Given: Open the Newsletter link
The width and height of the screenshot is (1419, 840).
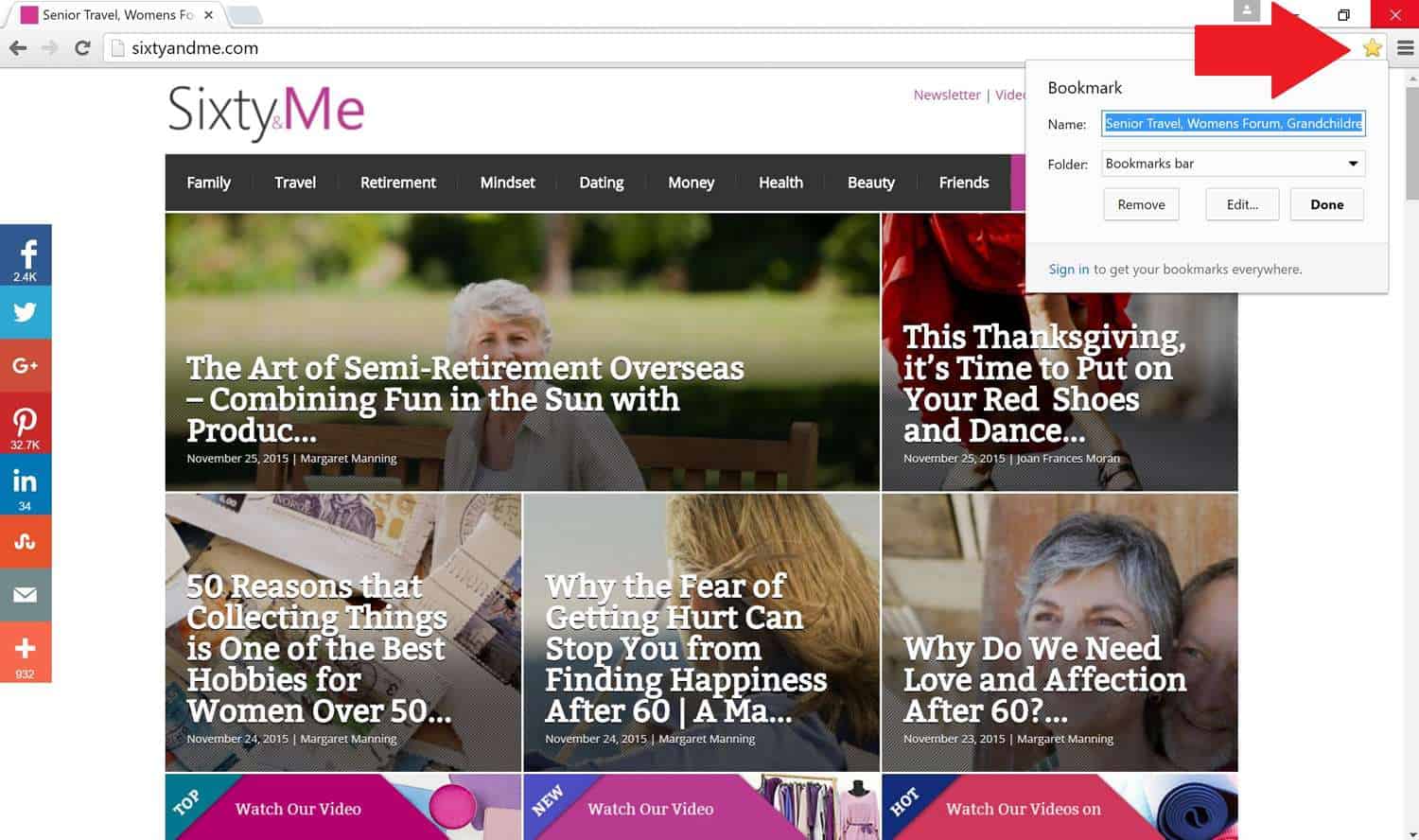Looking at the screenshot, I should coord(947,95).
